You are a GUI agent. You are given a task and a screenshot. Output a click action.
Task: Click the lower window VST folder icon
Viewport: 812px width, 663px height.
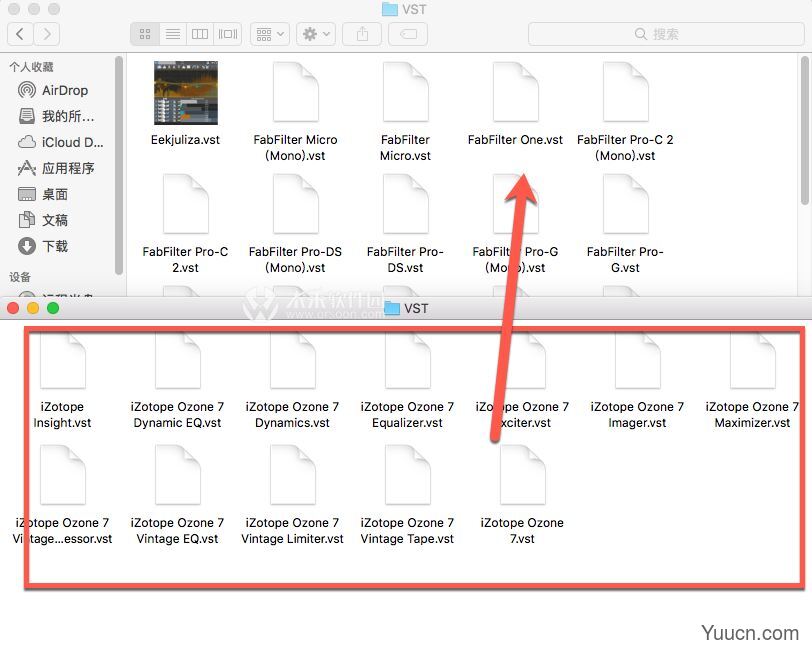point(392,308)
